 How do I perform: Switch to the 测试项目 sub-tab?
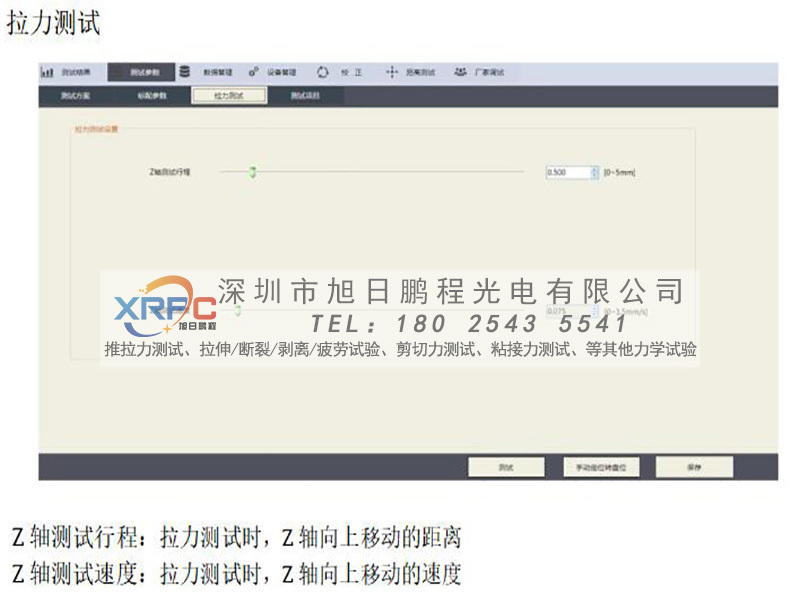pos(305,95)
